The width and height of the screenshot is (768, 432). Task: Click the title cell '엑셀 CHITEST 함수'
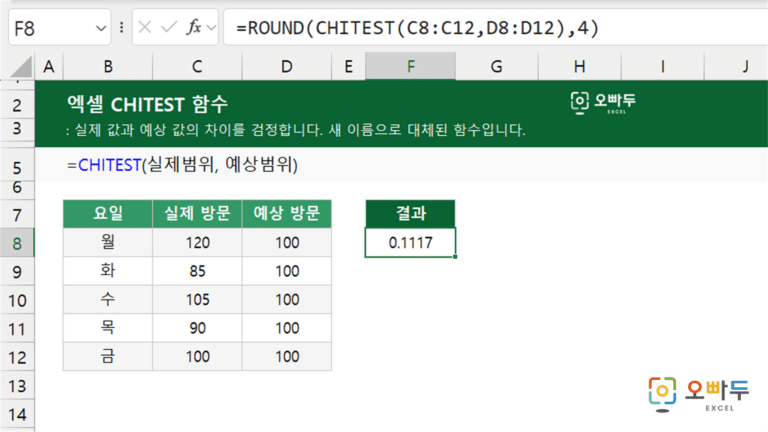[147, 104]
